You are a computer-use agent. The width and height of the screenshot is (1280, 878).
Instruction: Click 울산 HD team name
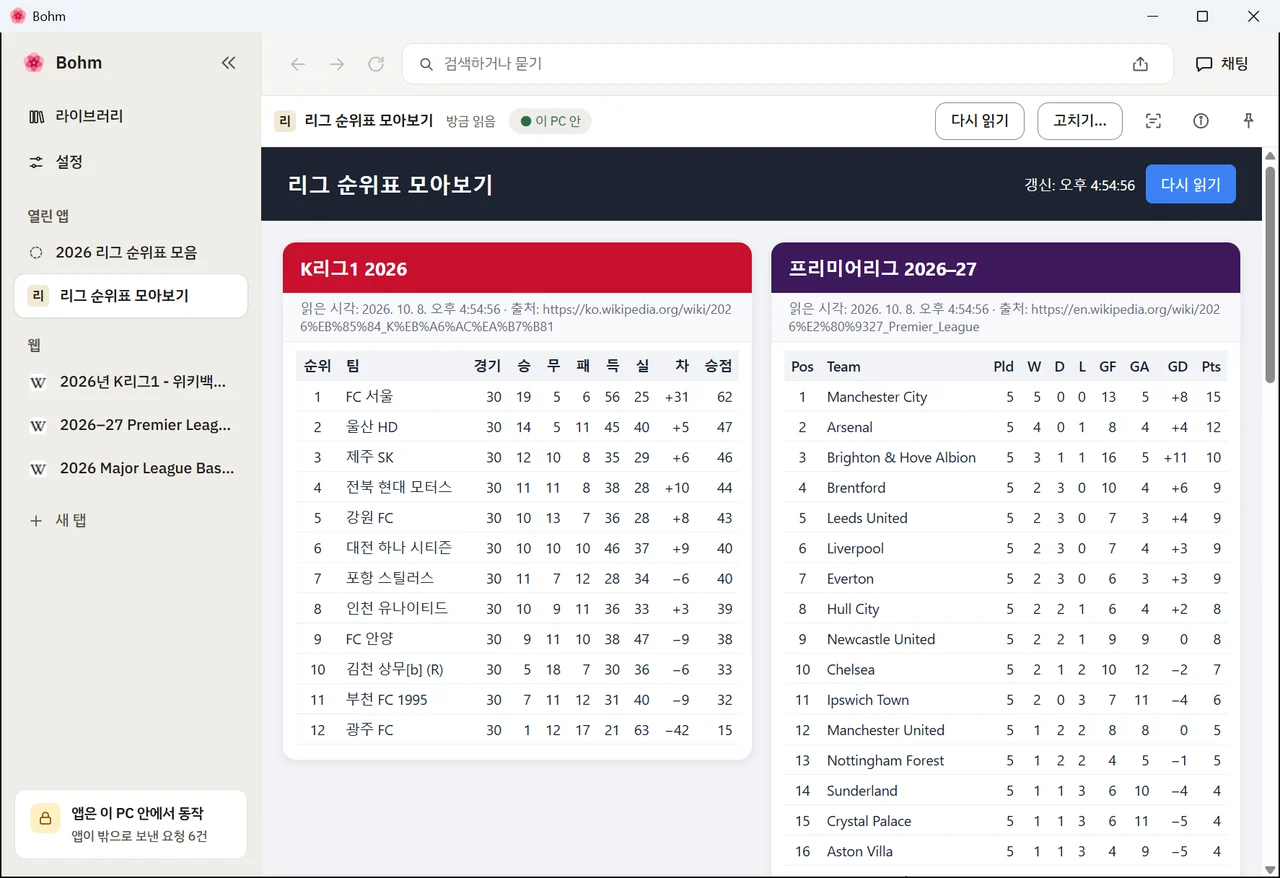(372, 427)
